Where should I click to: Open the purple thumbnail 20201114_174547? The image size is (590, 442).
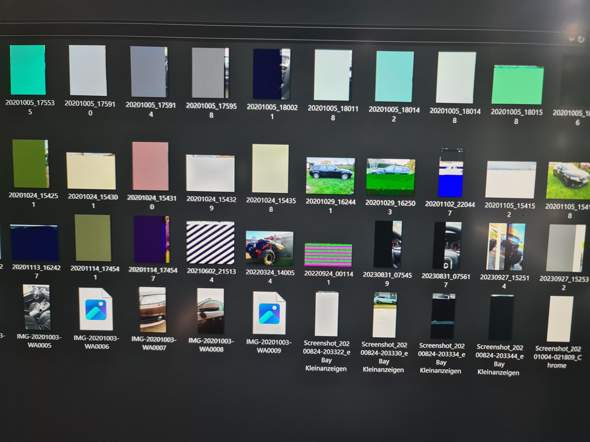[x=152, y=239]
